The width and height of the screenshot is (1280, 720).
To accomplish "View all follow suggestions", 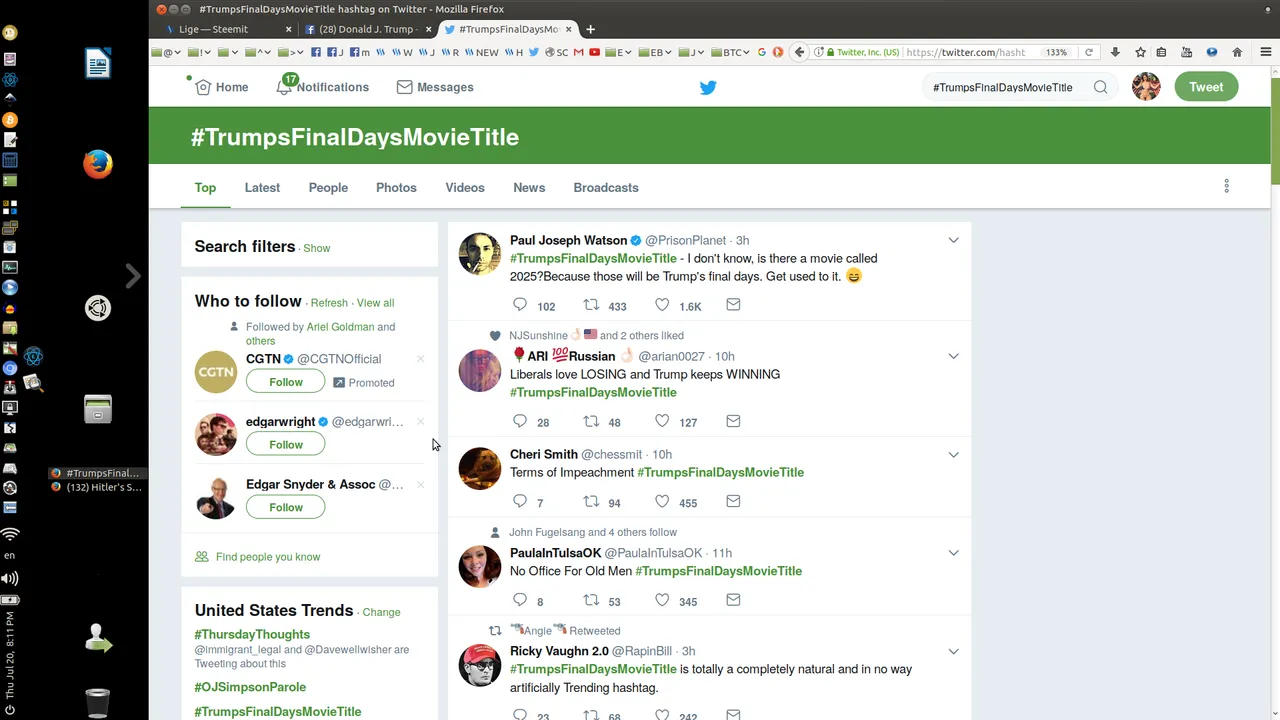I will click(x=375, y=303).
